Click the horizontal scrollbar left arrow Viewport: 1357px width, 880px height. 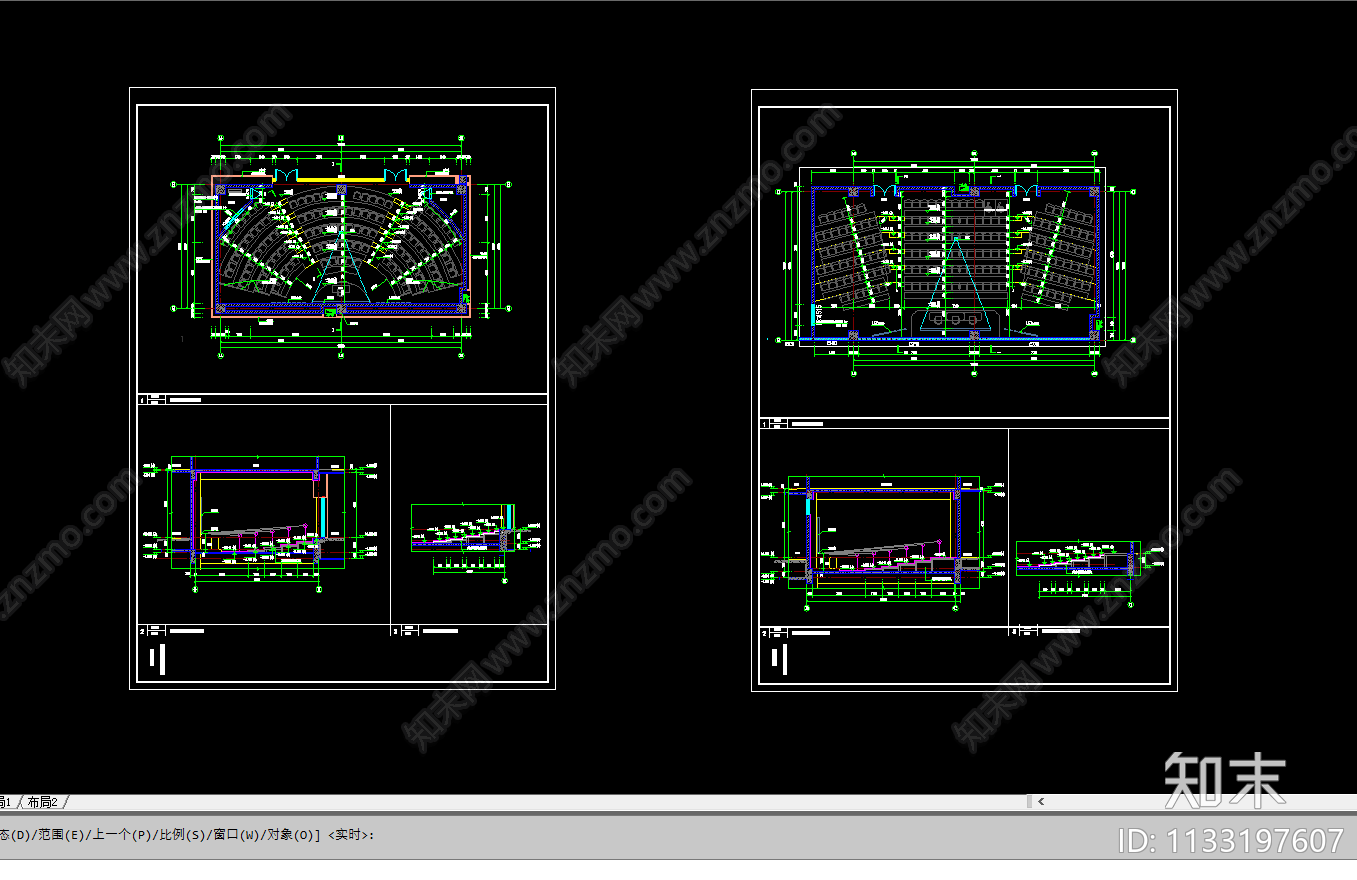tap(1041, 801)
